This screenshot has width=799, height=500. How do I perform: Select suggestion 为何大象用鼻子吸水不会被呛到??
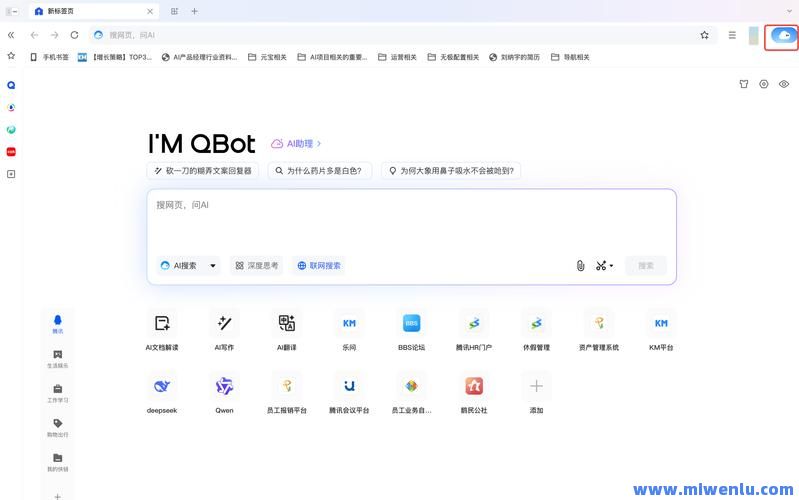[451, 171]
